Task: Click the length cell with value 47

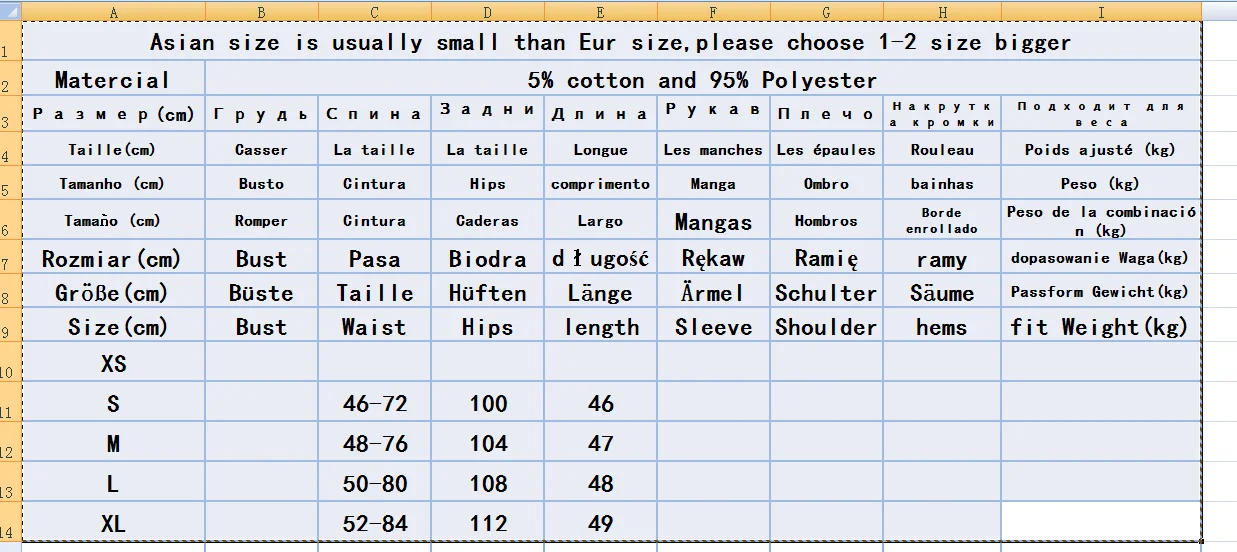Action: click(600, 443)
